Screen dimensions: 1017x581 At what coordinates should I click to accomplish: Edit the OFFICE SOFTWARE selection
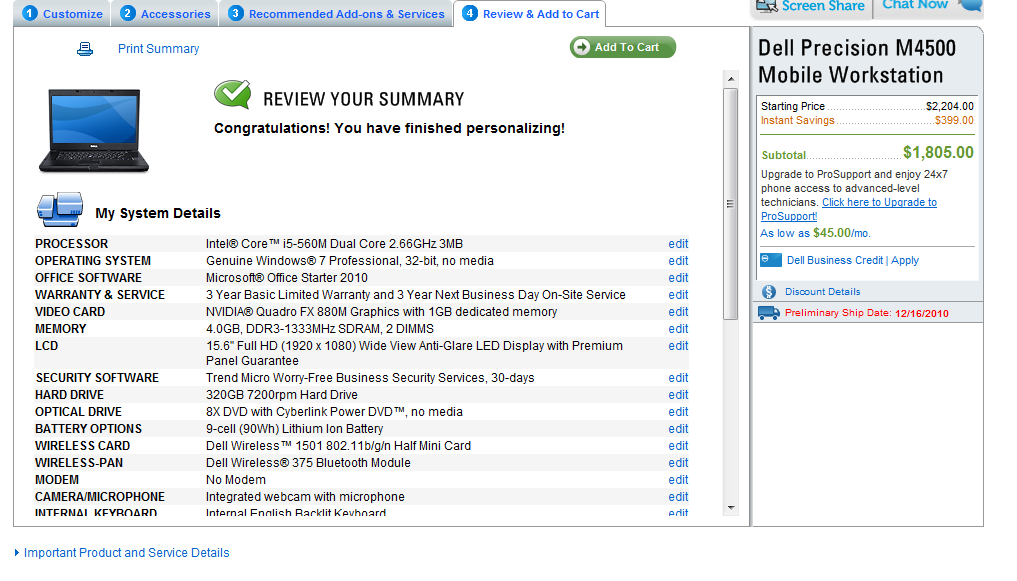coord(678,278)
